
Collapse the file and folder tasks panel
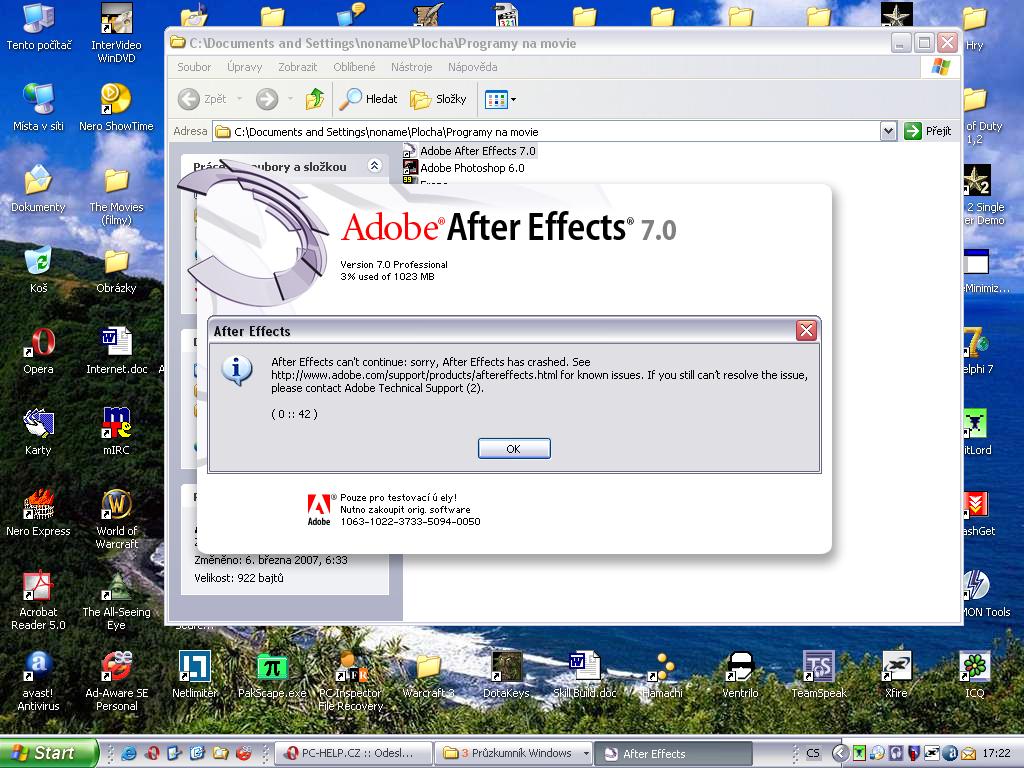pyautogui.click(x=374, y=166)
